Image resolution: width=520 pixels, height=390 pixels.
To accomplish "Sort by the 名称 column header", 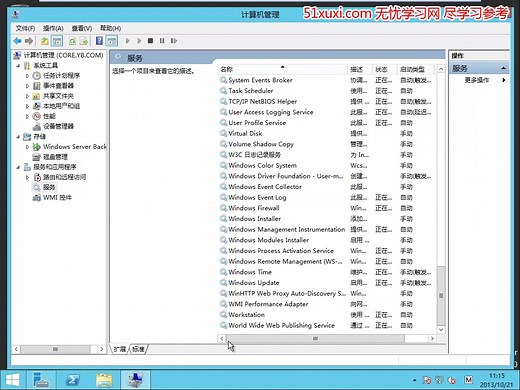I will click(283, 69).
